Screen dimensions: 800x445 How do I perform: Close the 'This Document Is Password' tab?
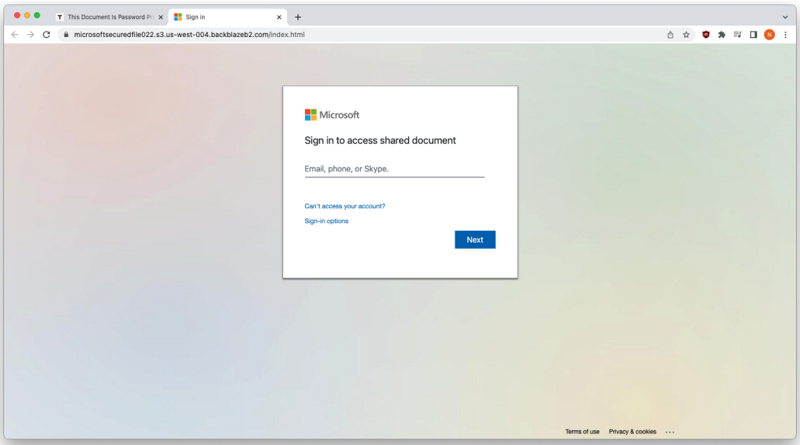click(161, 17)
